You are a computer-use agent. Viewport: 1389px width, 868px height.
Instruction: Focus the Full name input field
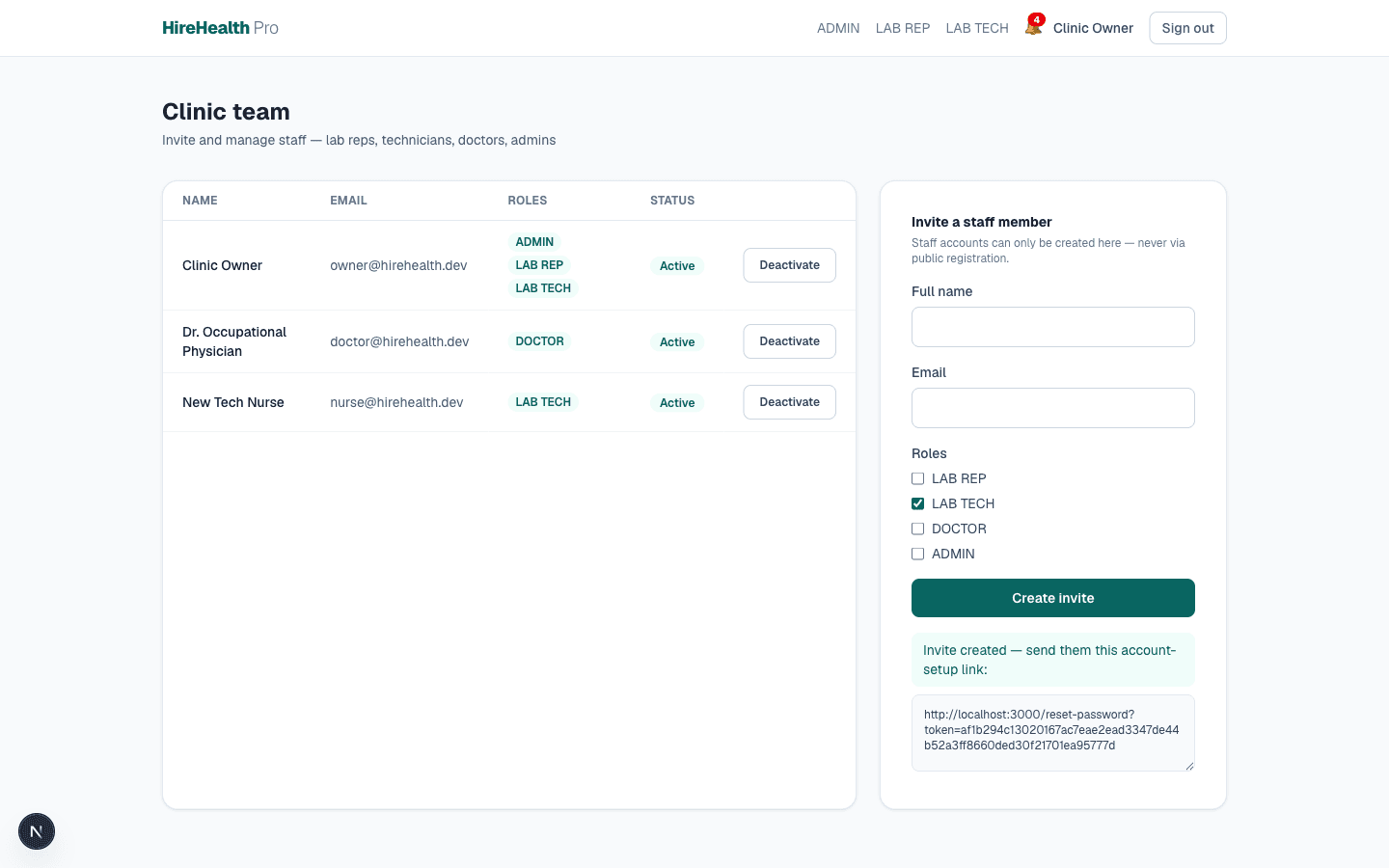click(x=1053, y=327)
